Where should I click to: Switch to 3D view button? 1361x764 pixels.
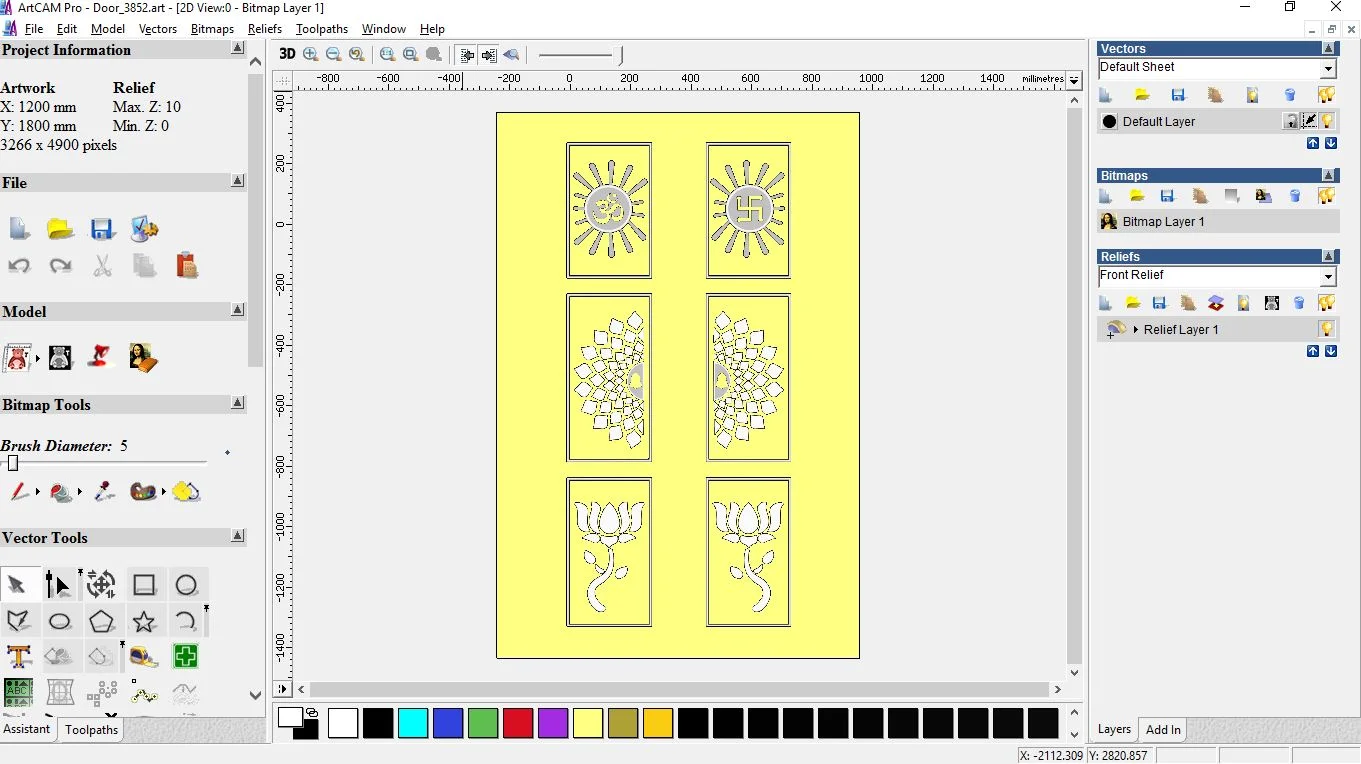pyautogui.click(x=287, y=55)
